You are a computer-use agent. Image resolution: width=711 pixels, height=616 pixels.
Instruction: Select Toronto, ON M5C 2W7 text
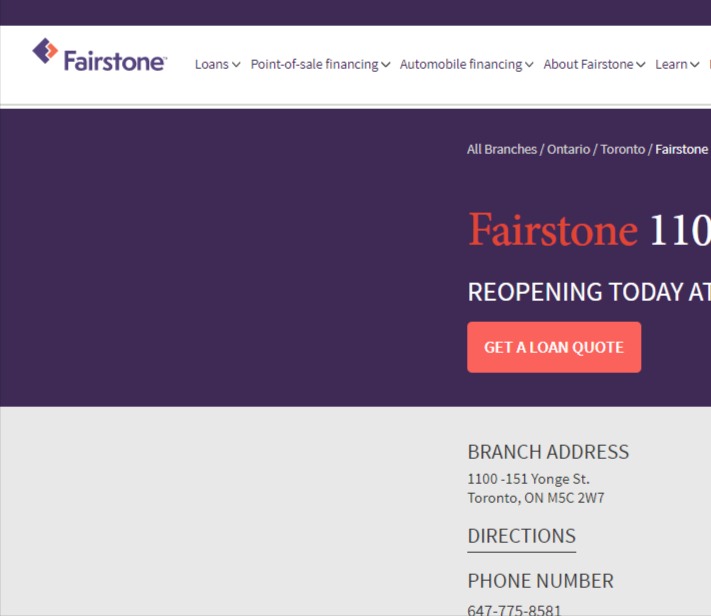536,498
